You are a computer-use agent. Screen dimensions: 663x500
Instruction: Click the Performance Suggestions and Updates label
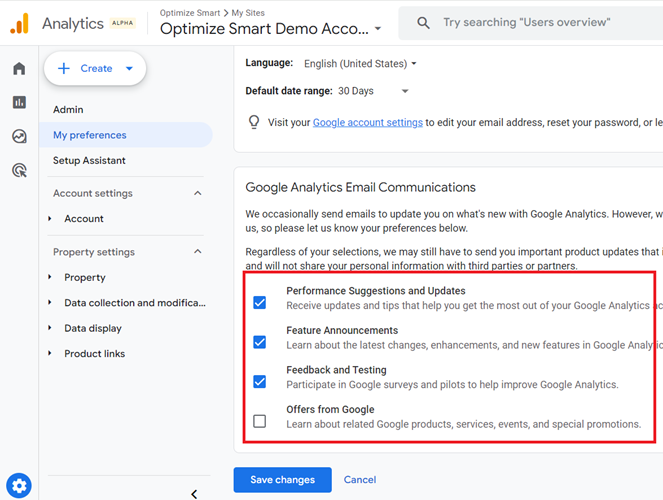375,291
